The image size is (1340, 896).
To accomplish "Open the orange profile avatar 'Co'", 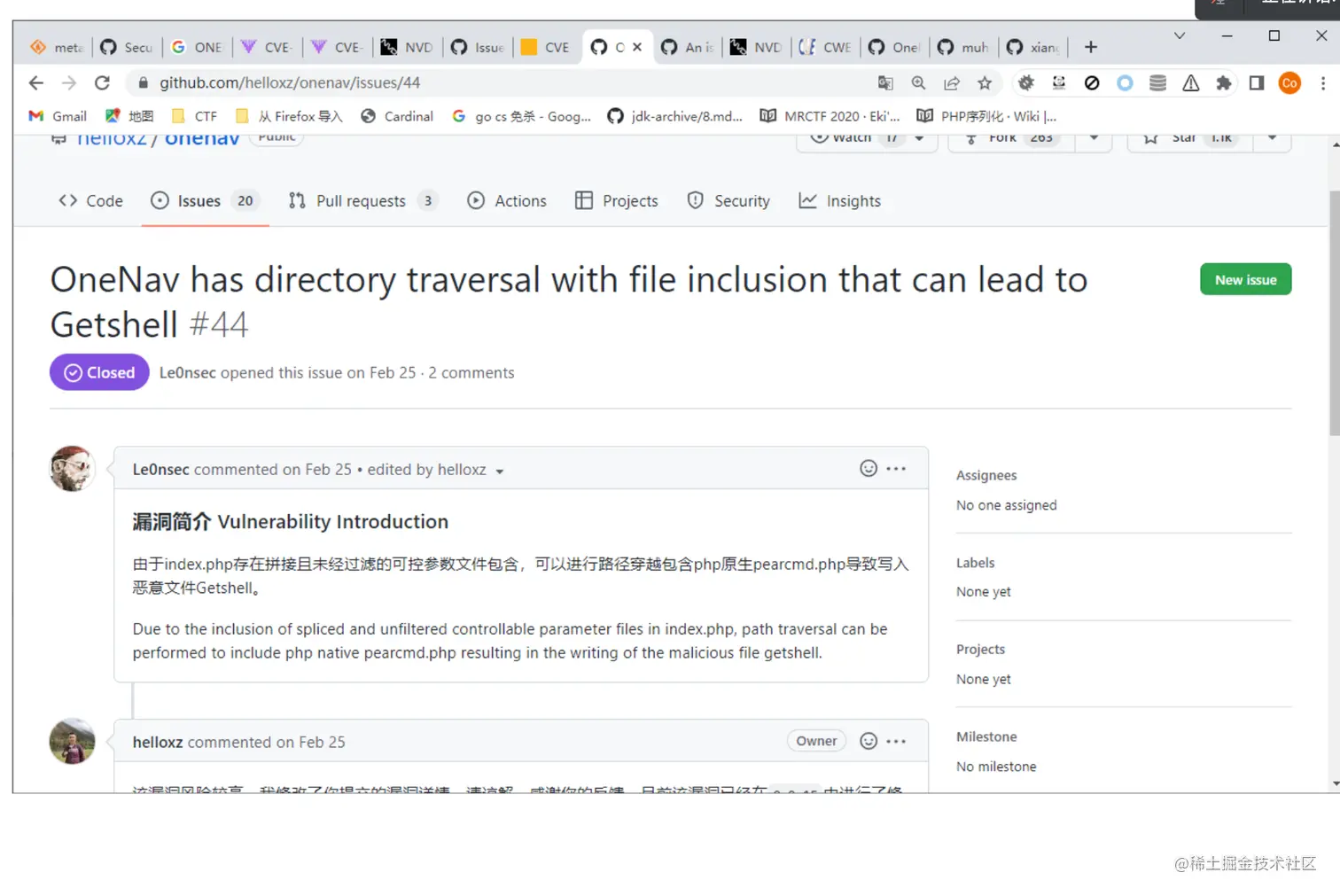I will click(x=1289, y=82).
